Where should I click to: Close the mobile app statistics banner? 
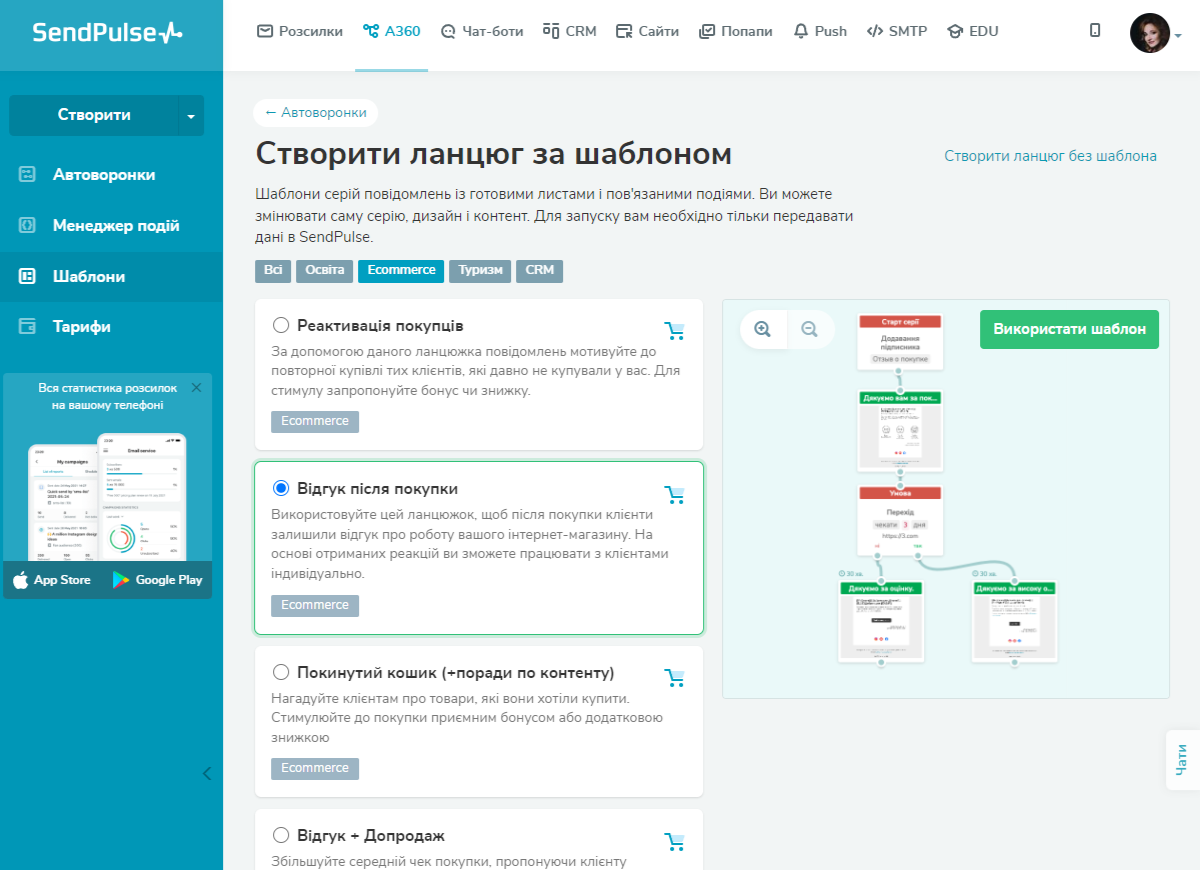(196, 387)
